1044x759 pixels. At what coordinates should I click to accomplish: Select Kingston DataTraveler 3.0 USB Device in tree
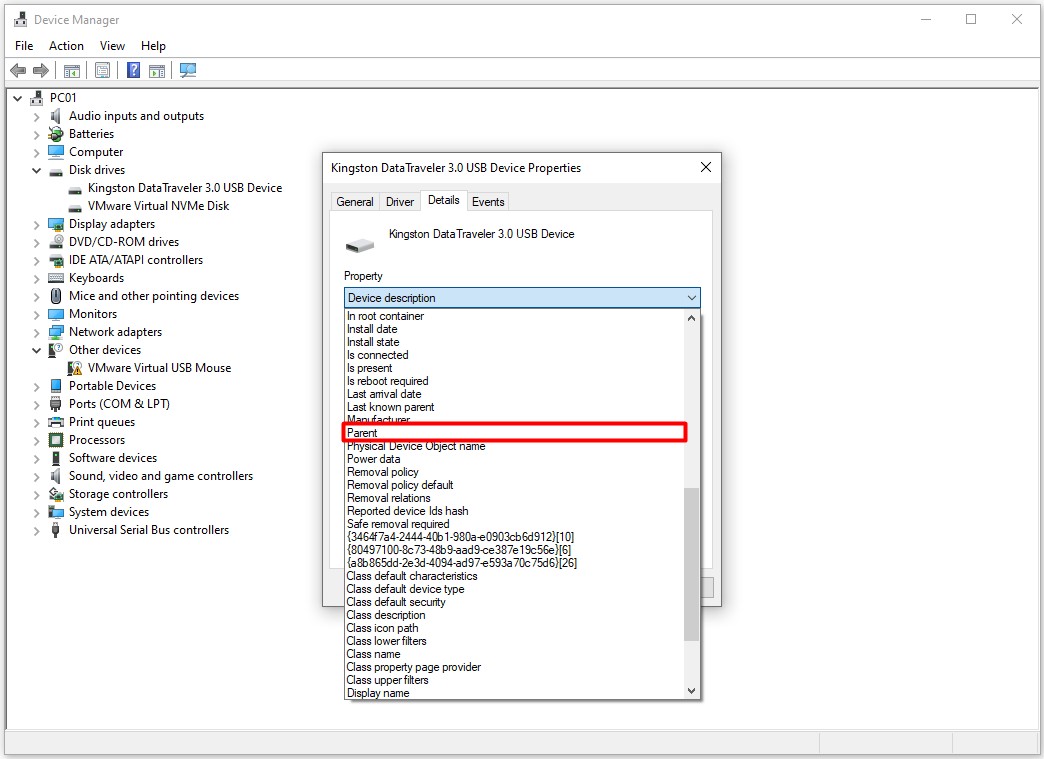point(184,188)
